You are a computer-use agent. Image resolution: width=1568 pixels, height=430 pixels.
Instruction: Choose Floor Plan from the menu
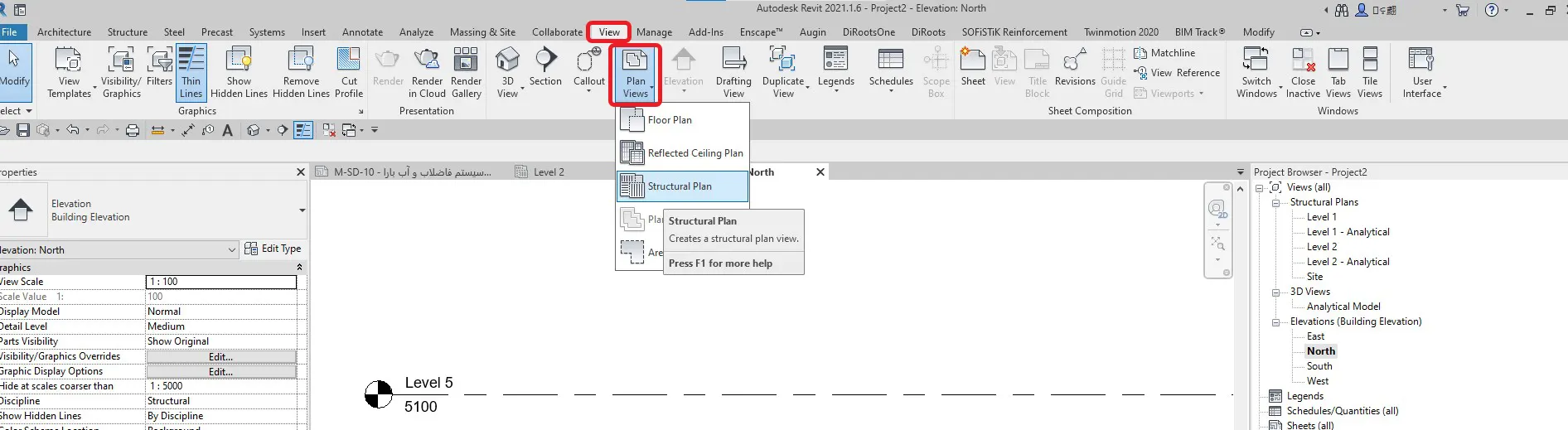tap(682, 120)
